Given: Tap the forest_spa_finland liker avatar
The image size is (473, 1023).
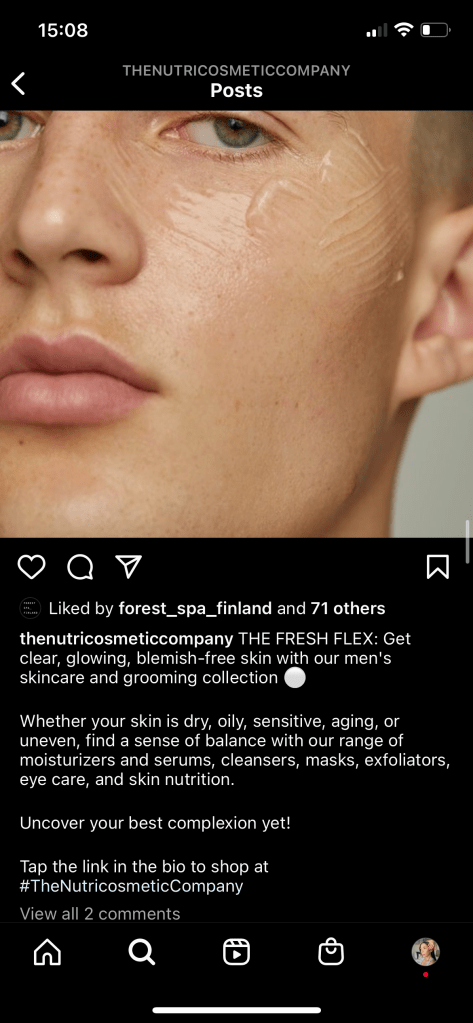Looking at the screenshot, I should click(31, 608).
